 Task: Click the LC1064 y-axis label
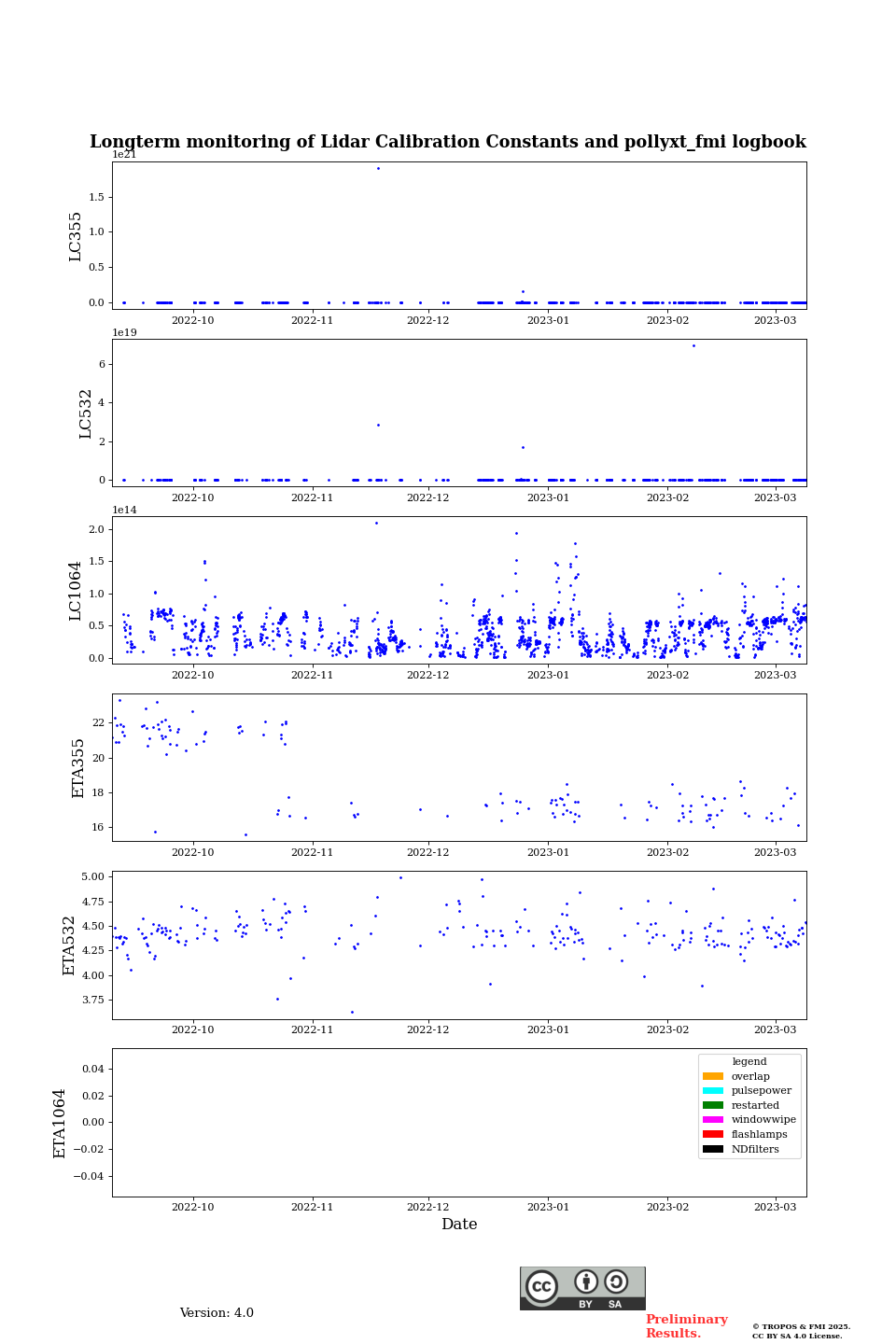[x=76, y=590]
